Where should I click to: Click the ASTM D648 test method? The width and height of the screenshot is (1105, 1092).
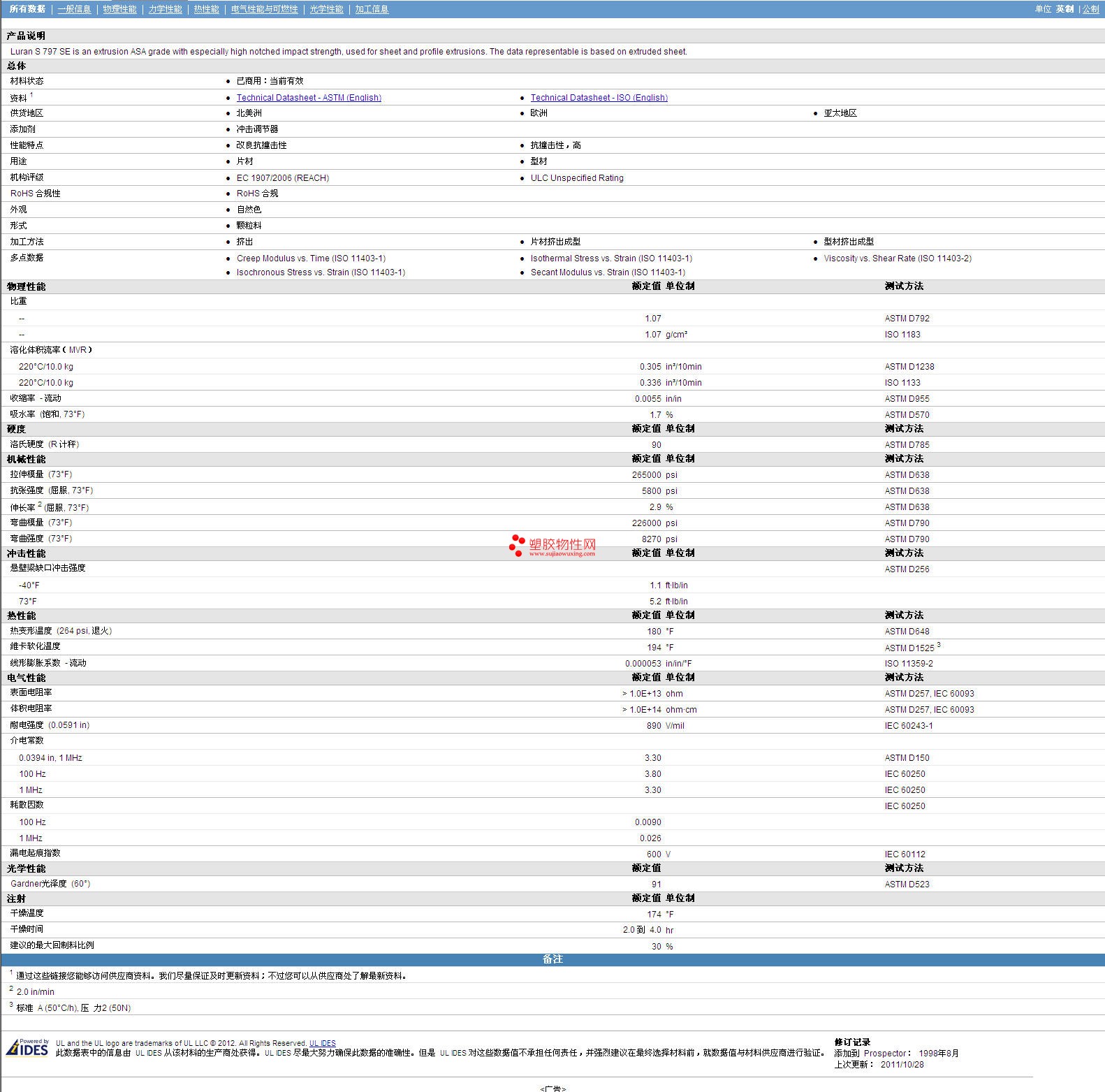(x=907, y=632)
